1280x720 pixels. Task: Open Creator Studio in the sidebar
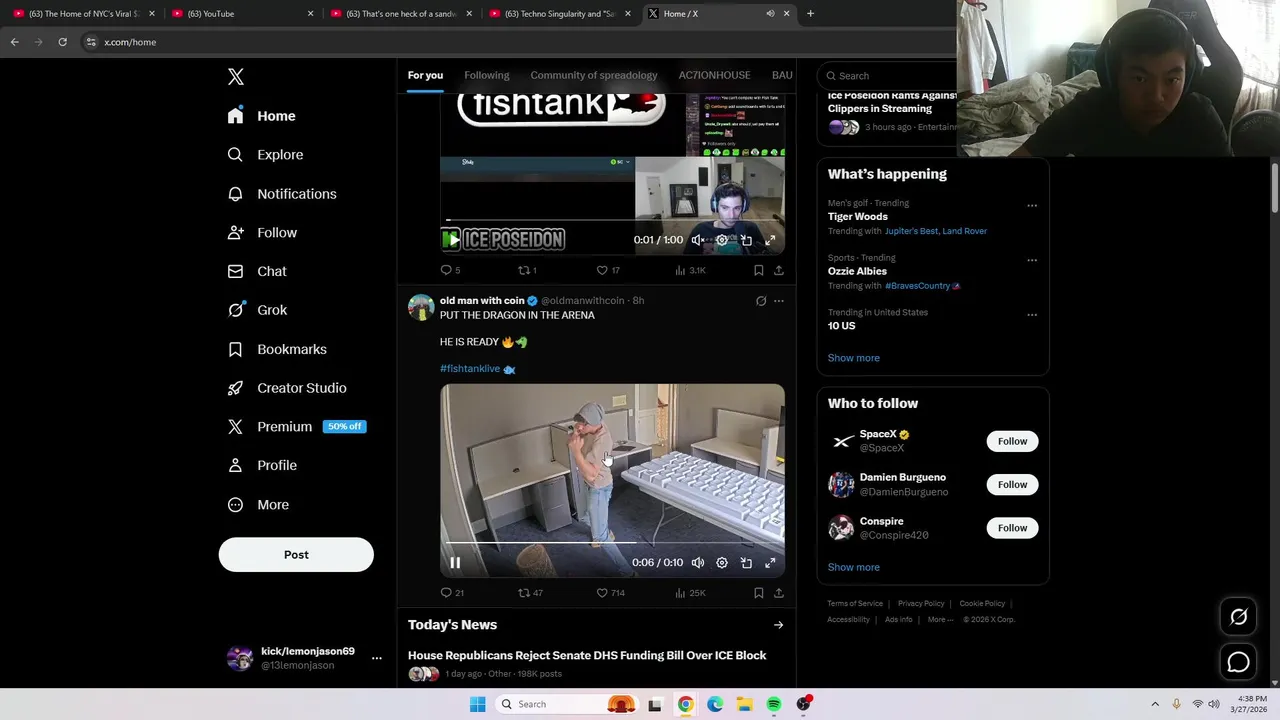click(287, 388)
